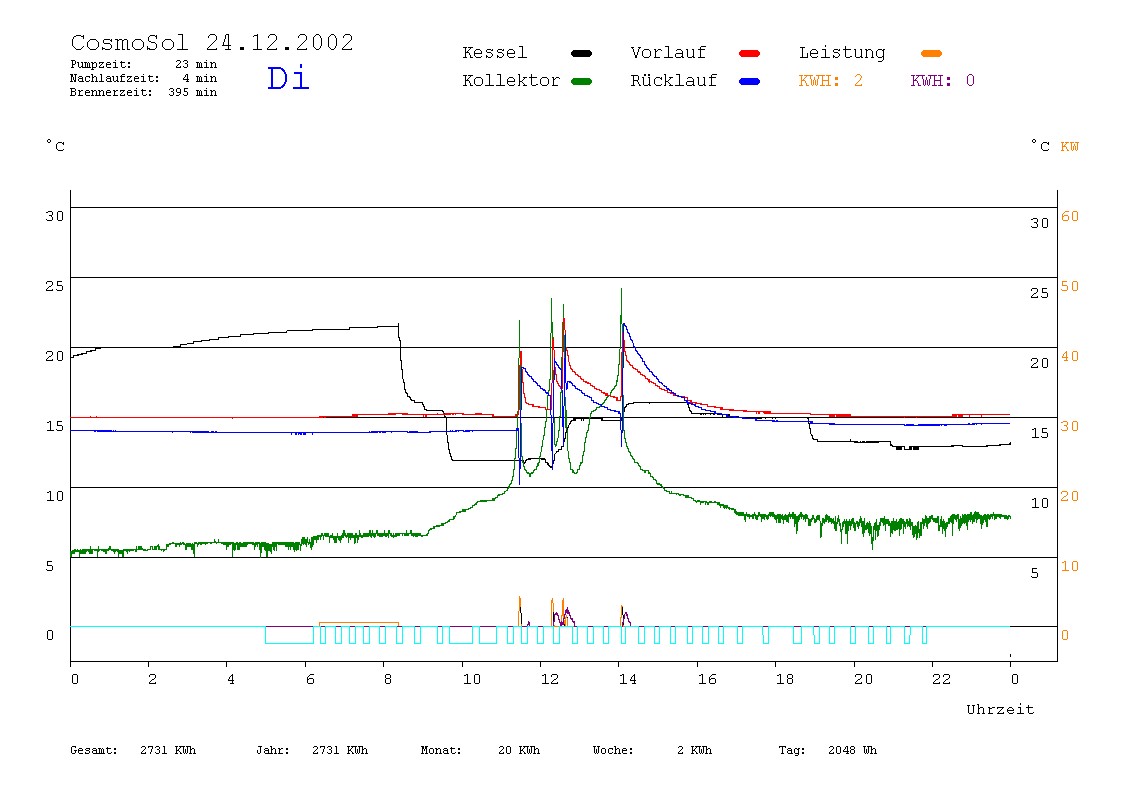The image size is (1148, 812).
Task: Click the 'Pumpzeit:' label
Action: click(101, 64)
